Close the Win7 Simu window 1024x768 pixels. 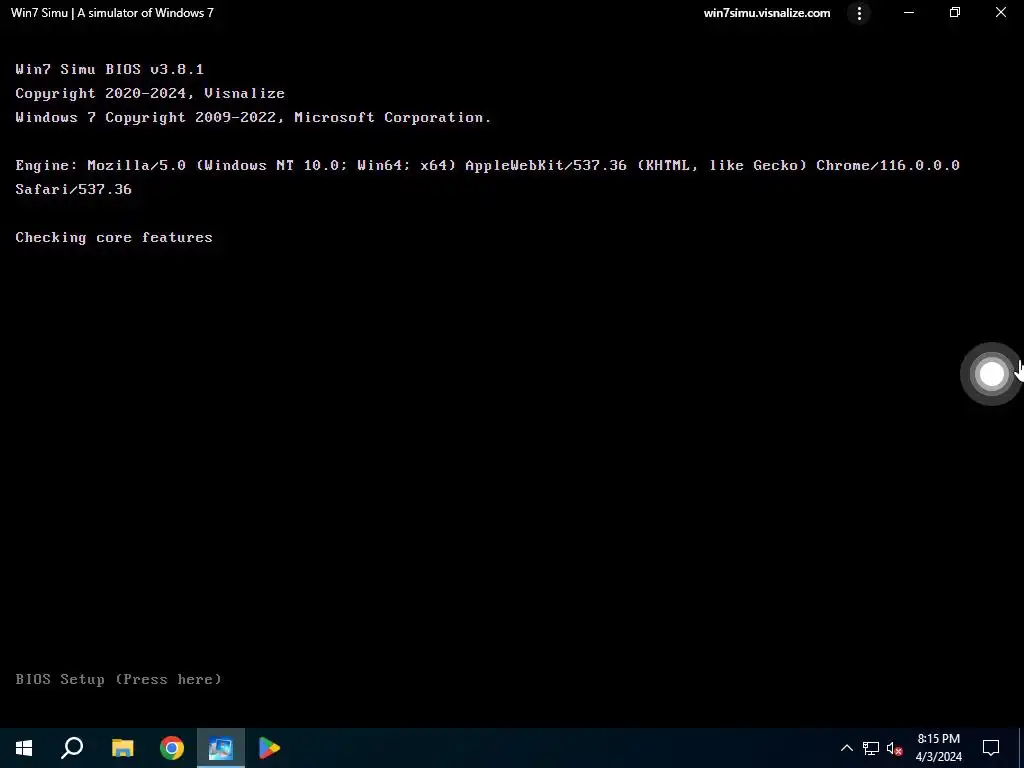coord(1000,13)
